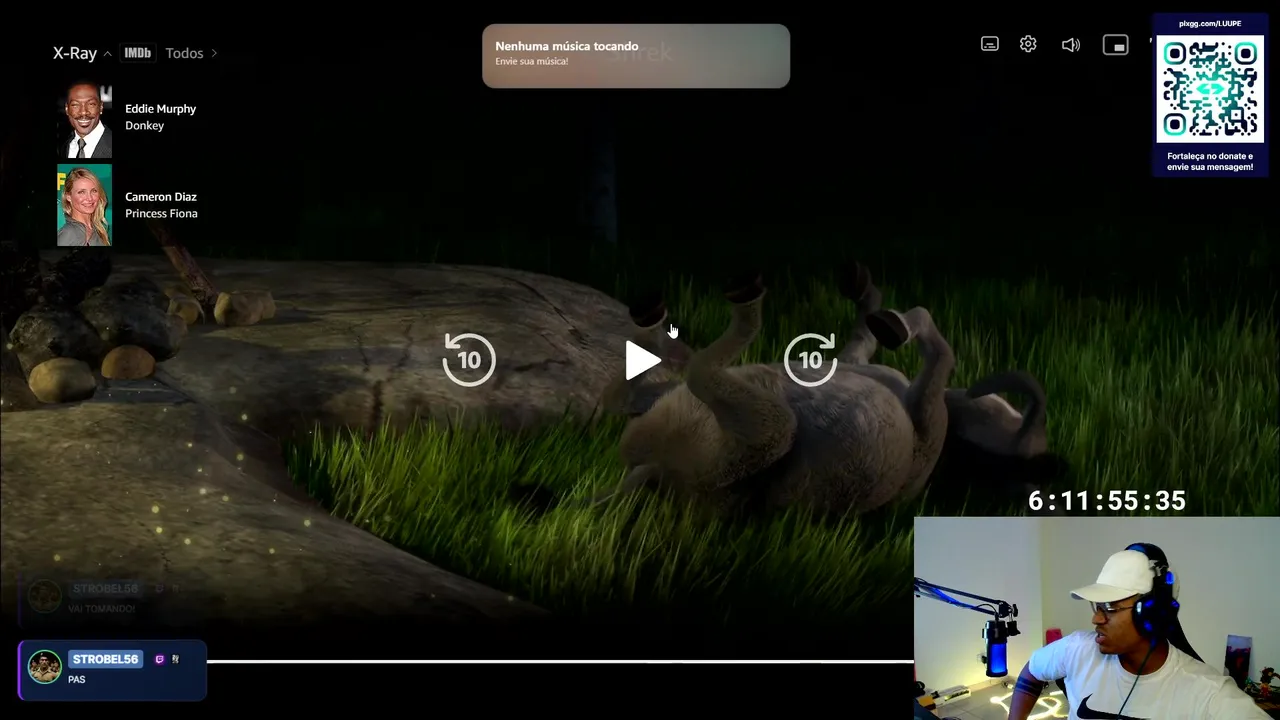Click the Cameron Diaz name

161,197
